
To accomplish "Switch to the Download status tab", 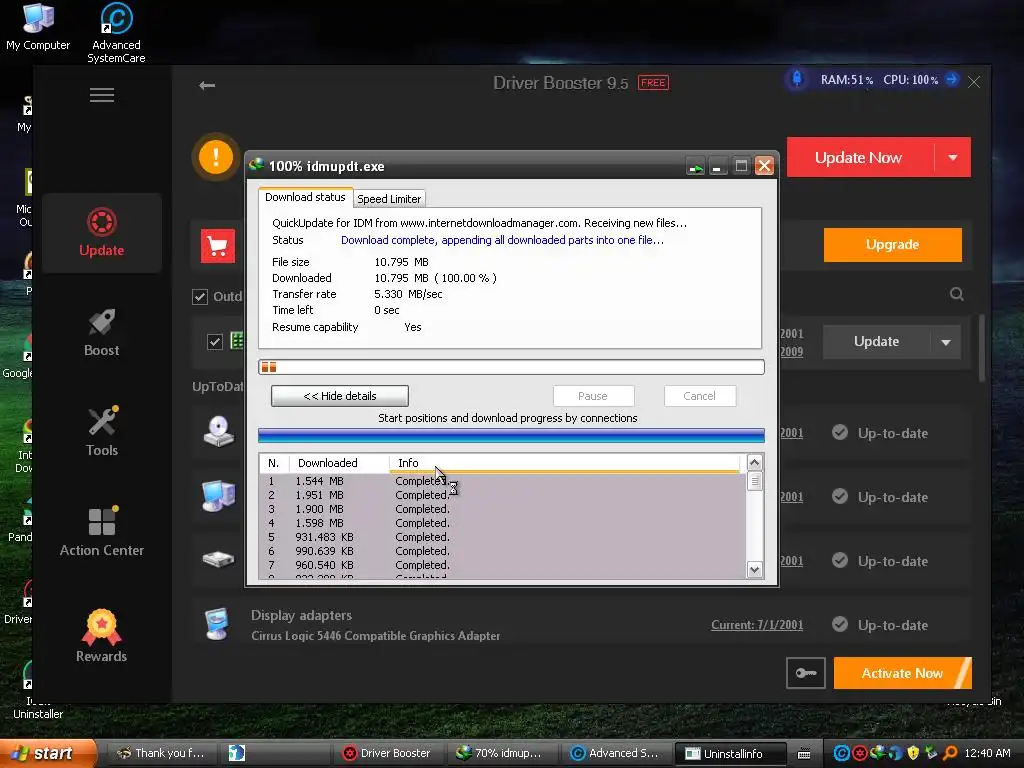I will (305, 197).
